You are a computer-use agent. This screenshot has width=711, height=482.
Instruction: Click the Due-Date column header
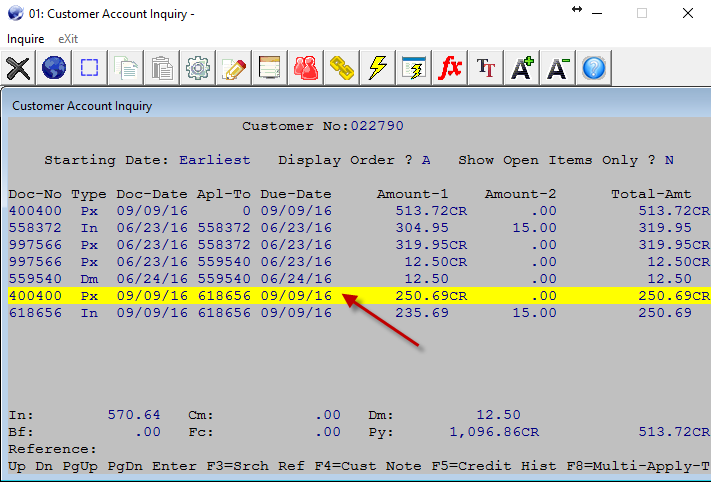click(296, 194)
